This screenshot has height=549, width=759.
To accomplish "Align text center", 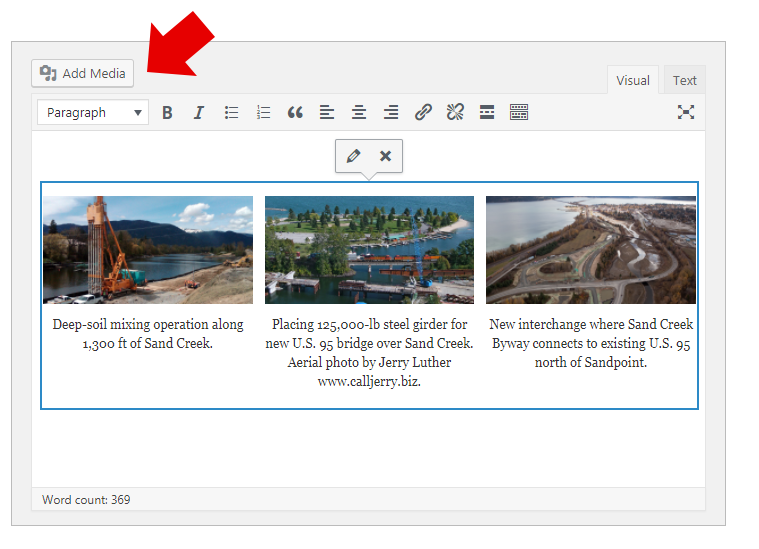I will pyautogui.click(x=359, y=112).
